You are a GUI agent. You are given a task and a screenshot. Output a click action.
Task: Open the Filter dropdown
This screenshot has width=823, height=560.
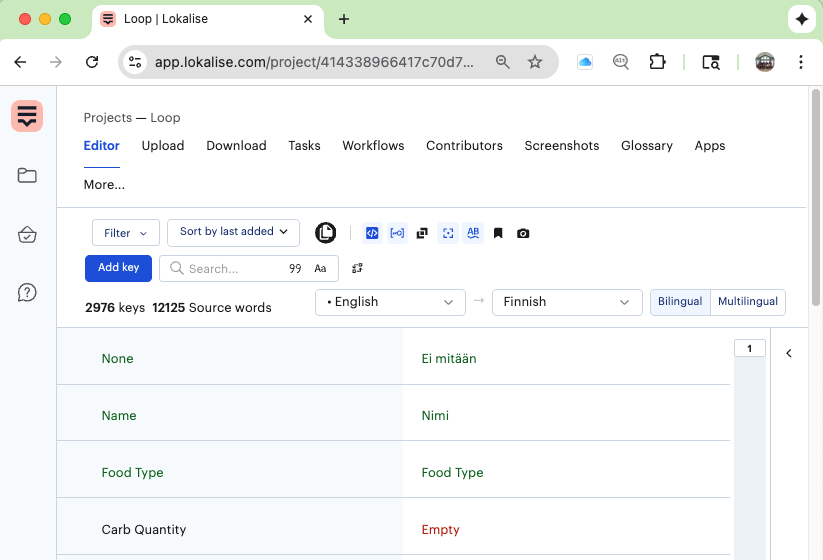coord(125,233)
